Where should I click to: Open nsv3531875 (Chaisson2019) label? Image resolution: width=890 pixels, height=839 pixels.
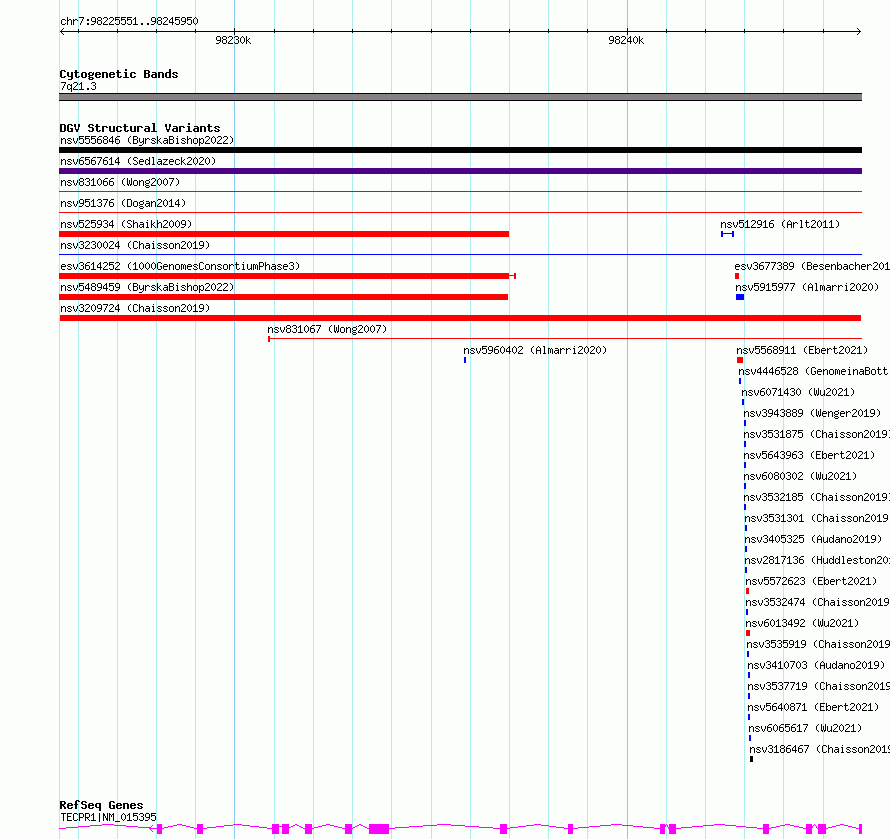pyautogui.click(x=816, y=434)
